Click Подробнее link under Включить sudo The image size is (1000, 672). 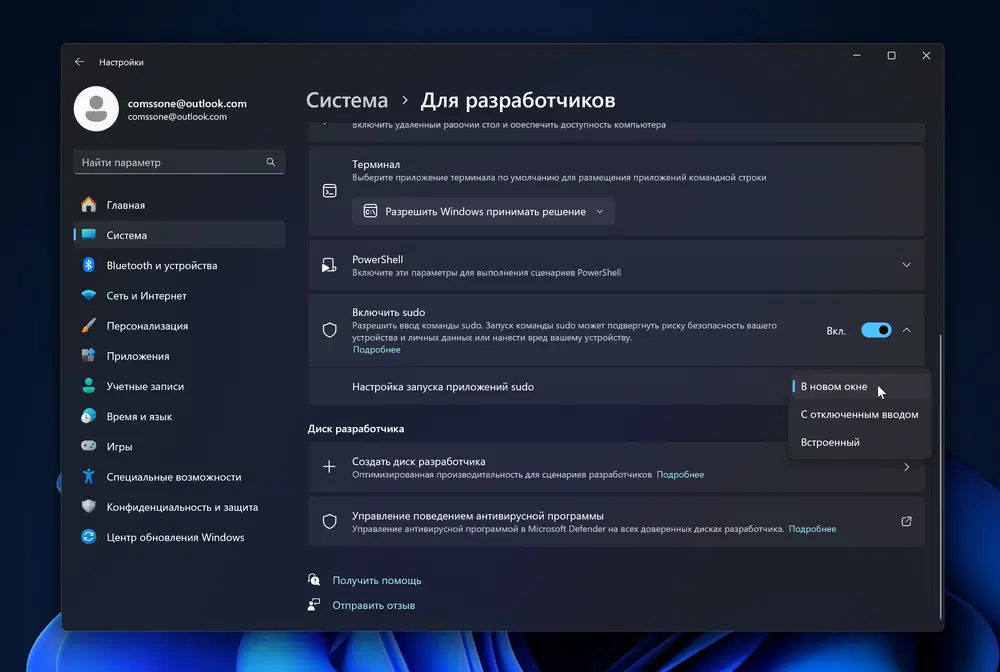pyautogui.click(x=376, y=349)
